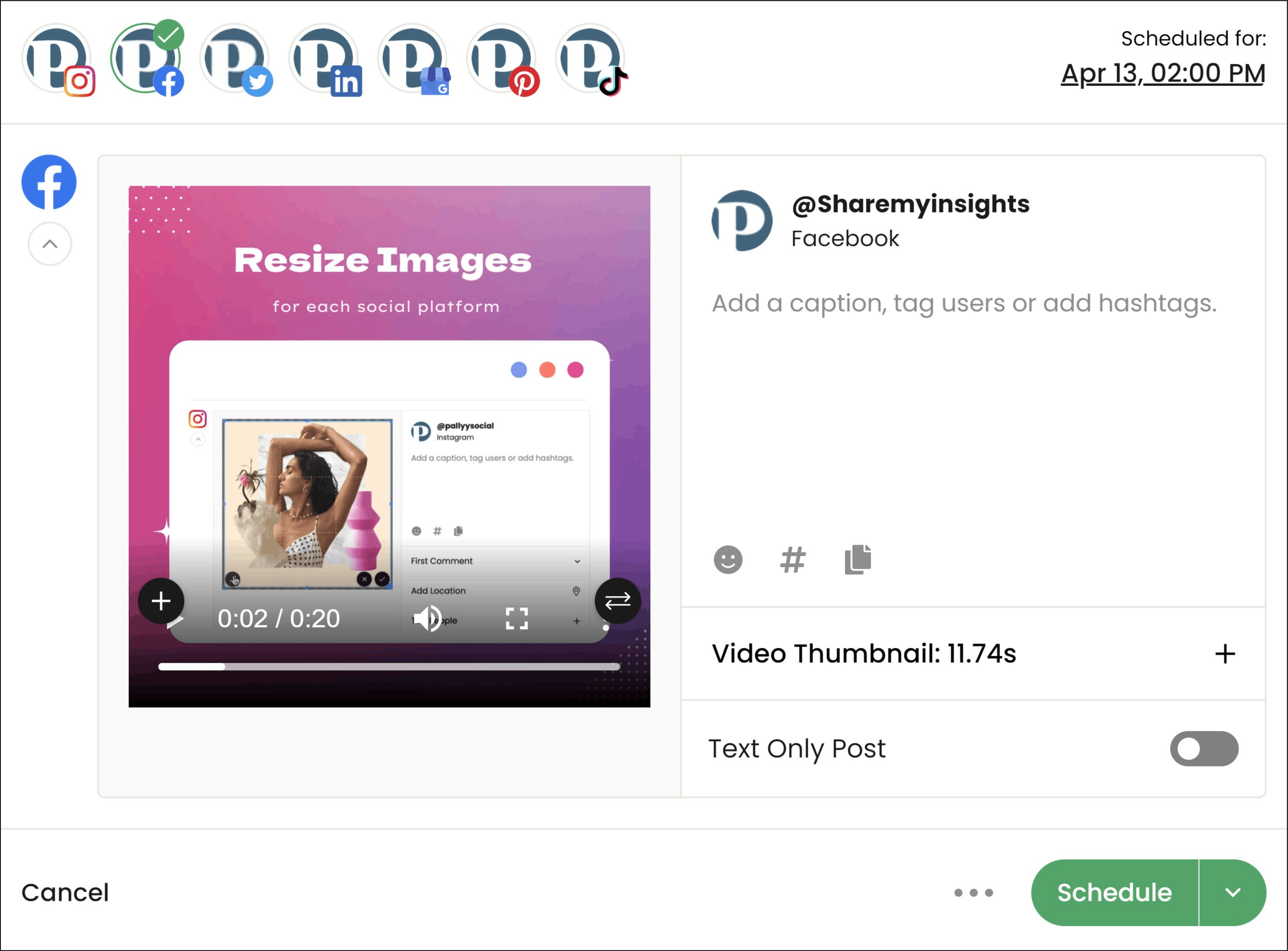Open the three-dot more options menu
Screen dimensions: 1288x951
pyautogui.click(x=973, y=893)
